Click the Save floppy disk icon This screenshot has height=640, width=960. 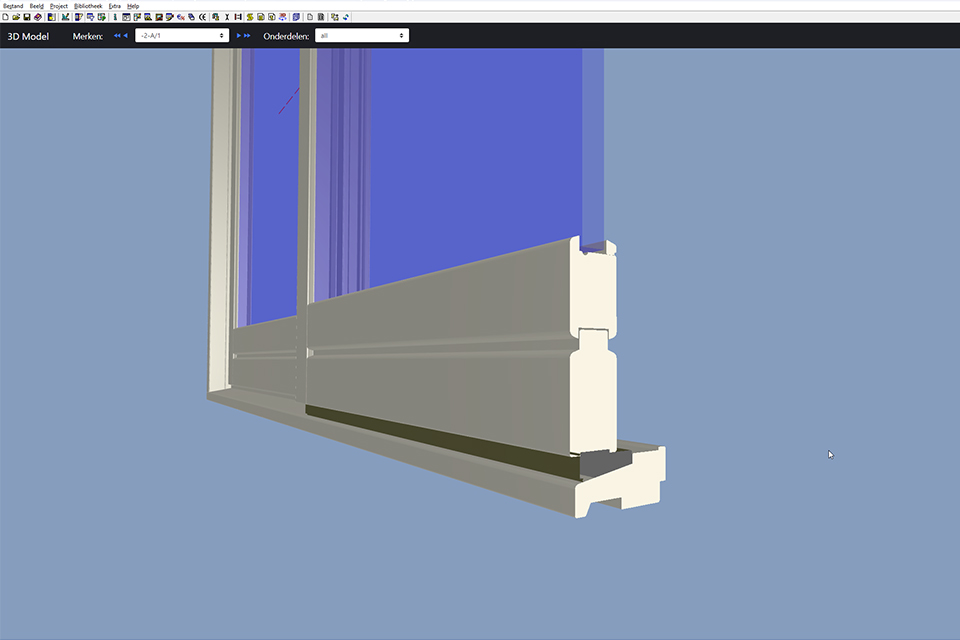click(x=27, y=17)
